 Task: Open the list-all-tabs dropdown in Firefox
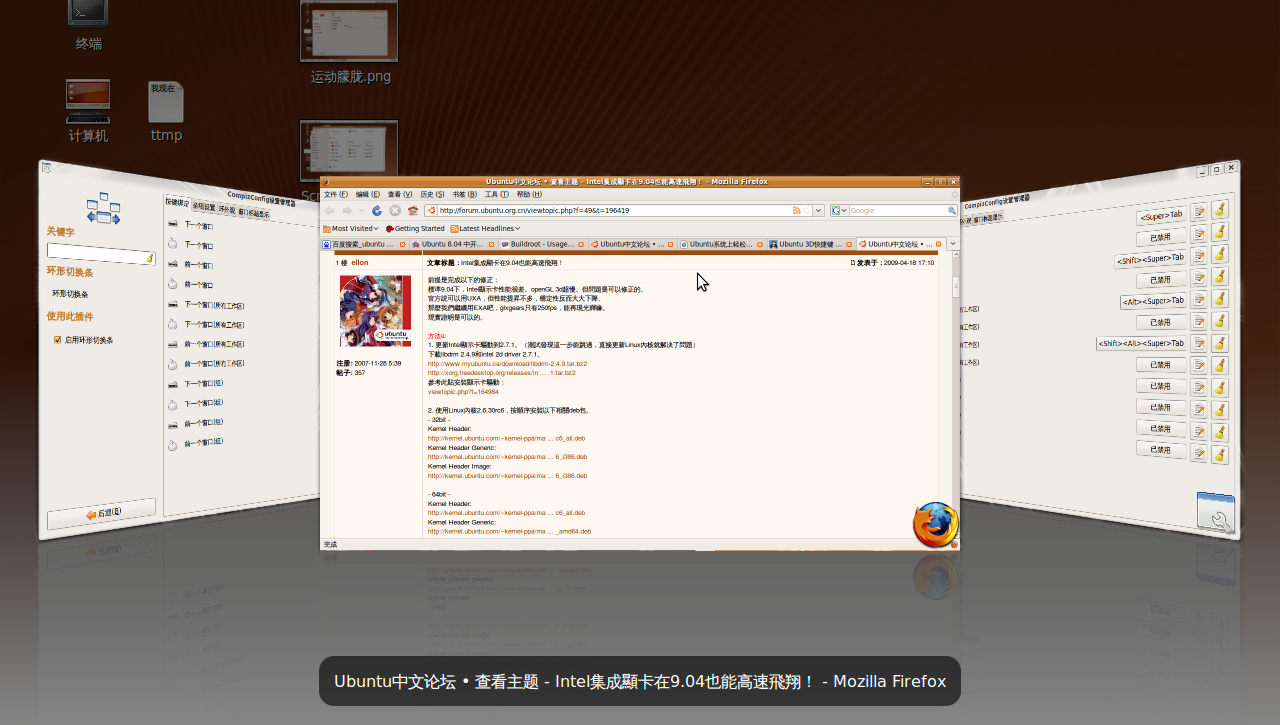pos(953,244)
